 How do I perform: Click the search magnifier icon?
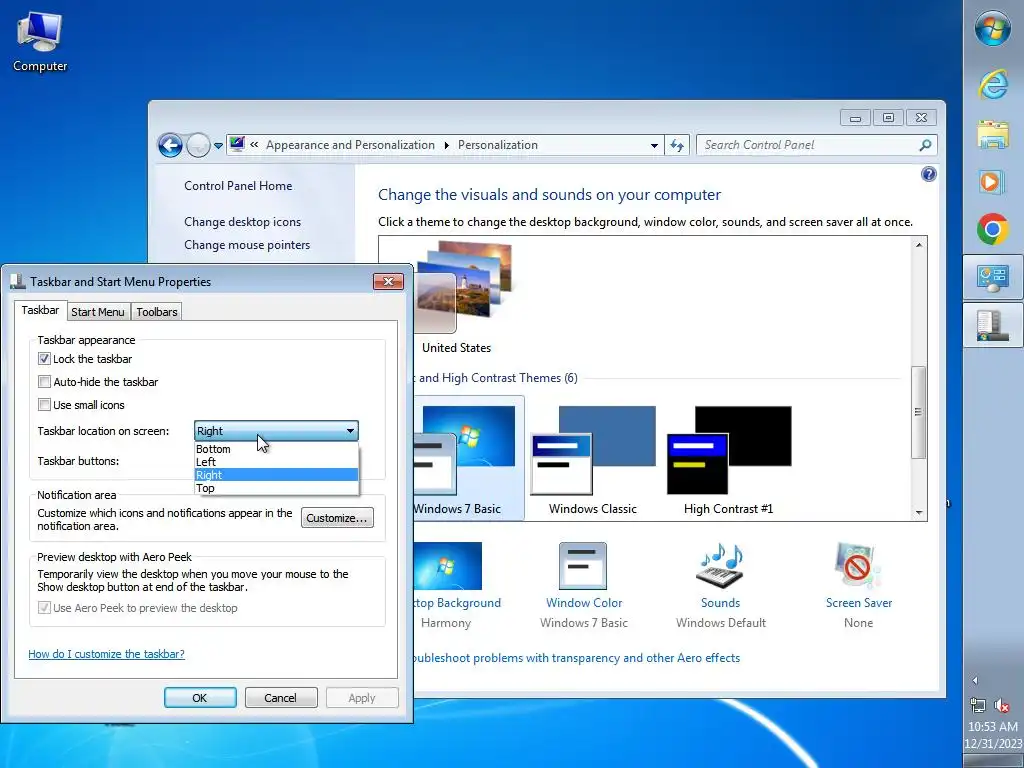[x=925, y=145]
